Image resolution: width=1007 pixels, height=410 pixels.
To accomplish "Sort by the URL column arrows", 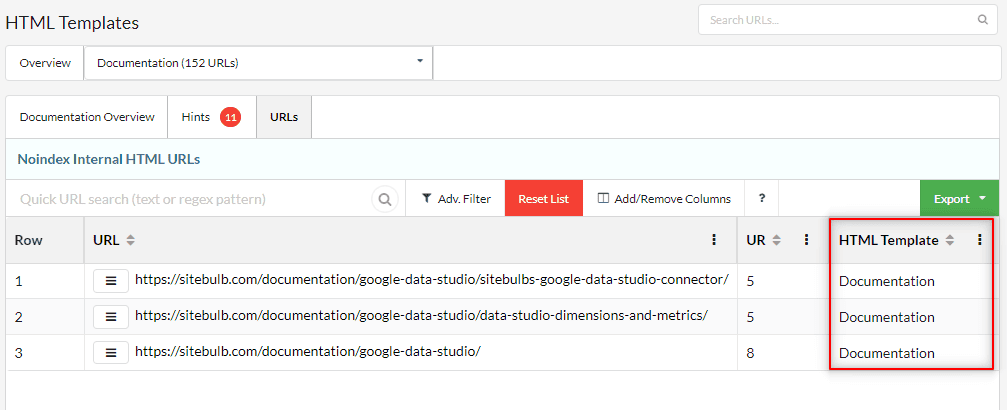I will 130,240.
